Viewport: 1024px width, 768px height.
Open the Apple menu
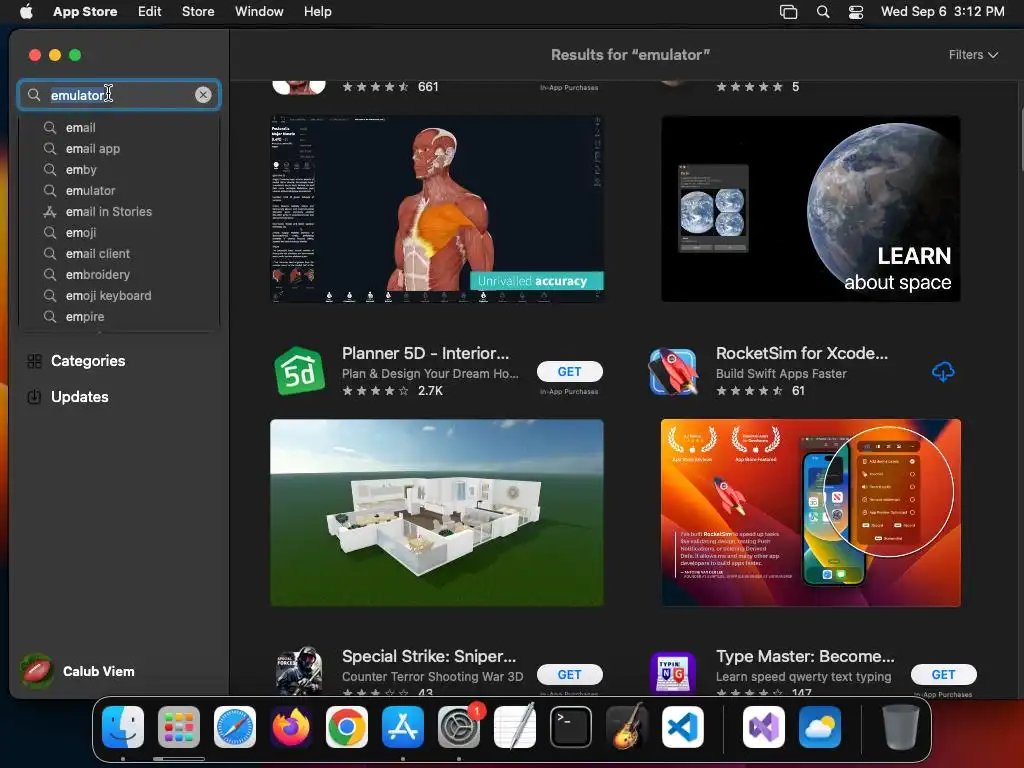coord(26,11)
